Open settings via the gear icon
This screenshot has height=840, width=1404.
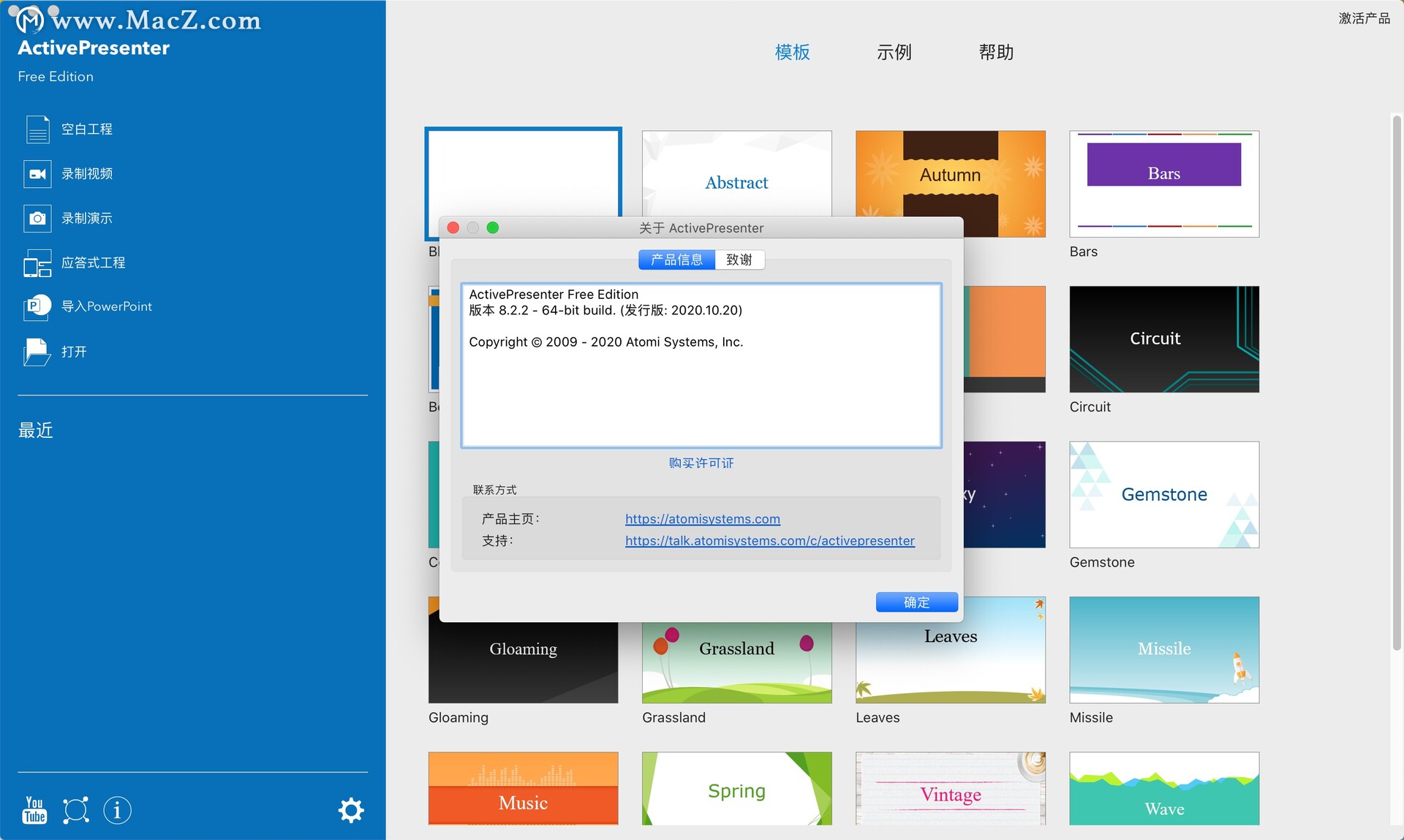(x=351, y=810)
